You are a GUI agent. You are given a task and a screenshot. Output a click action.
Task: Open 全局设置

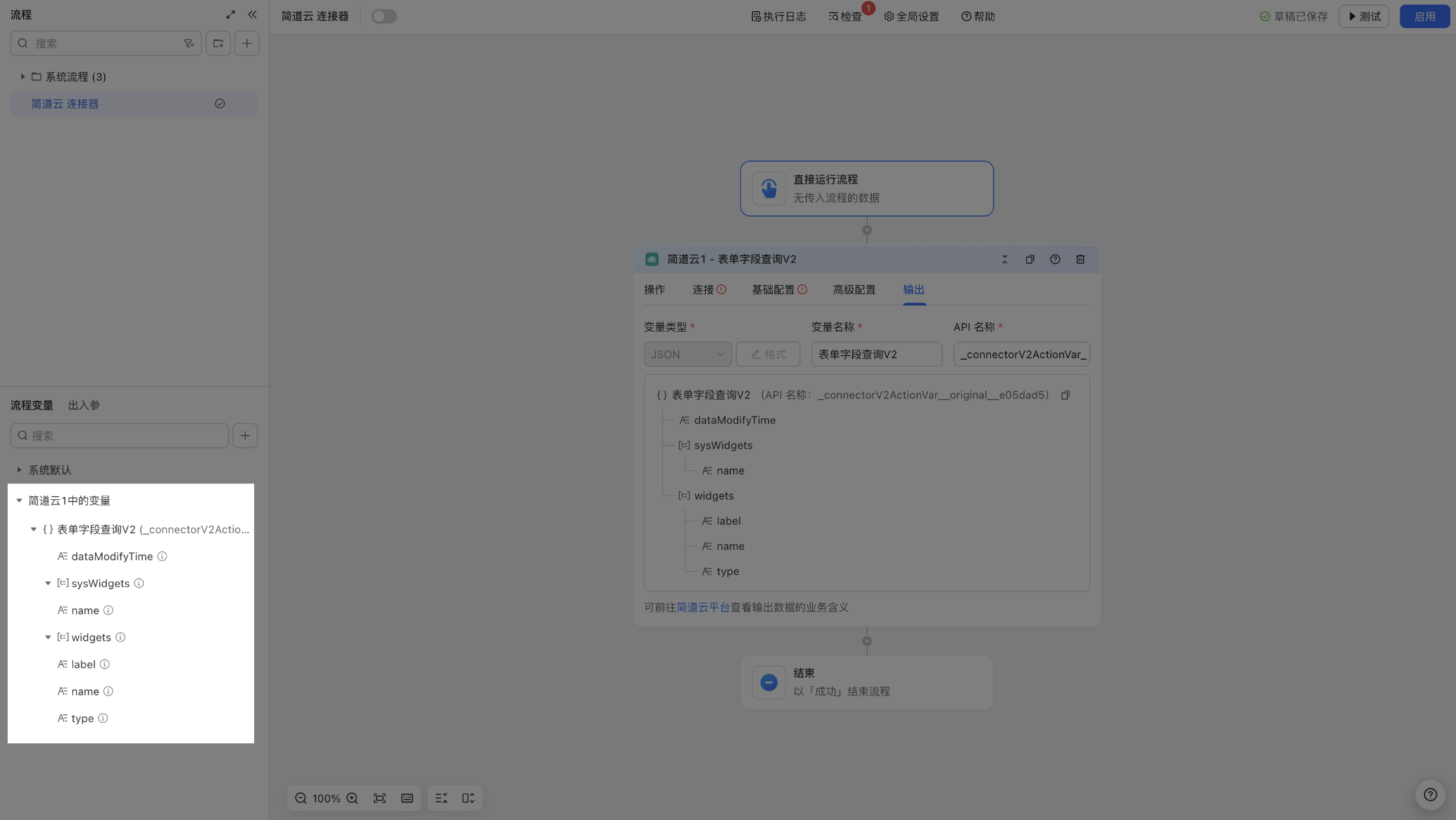[x=911, y=16]
